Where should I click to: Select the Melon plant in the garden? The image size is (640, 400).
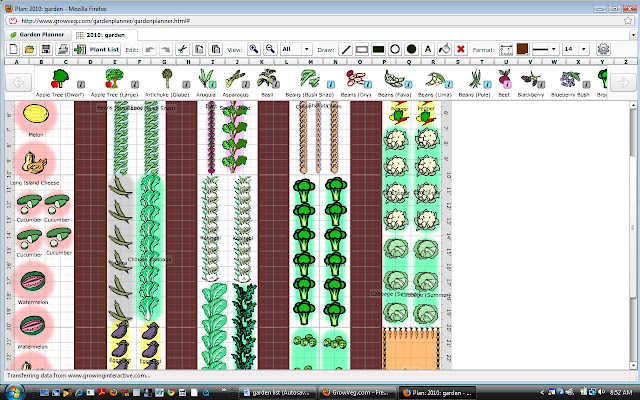[x=36, y=114]
